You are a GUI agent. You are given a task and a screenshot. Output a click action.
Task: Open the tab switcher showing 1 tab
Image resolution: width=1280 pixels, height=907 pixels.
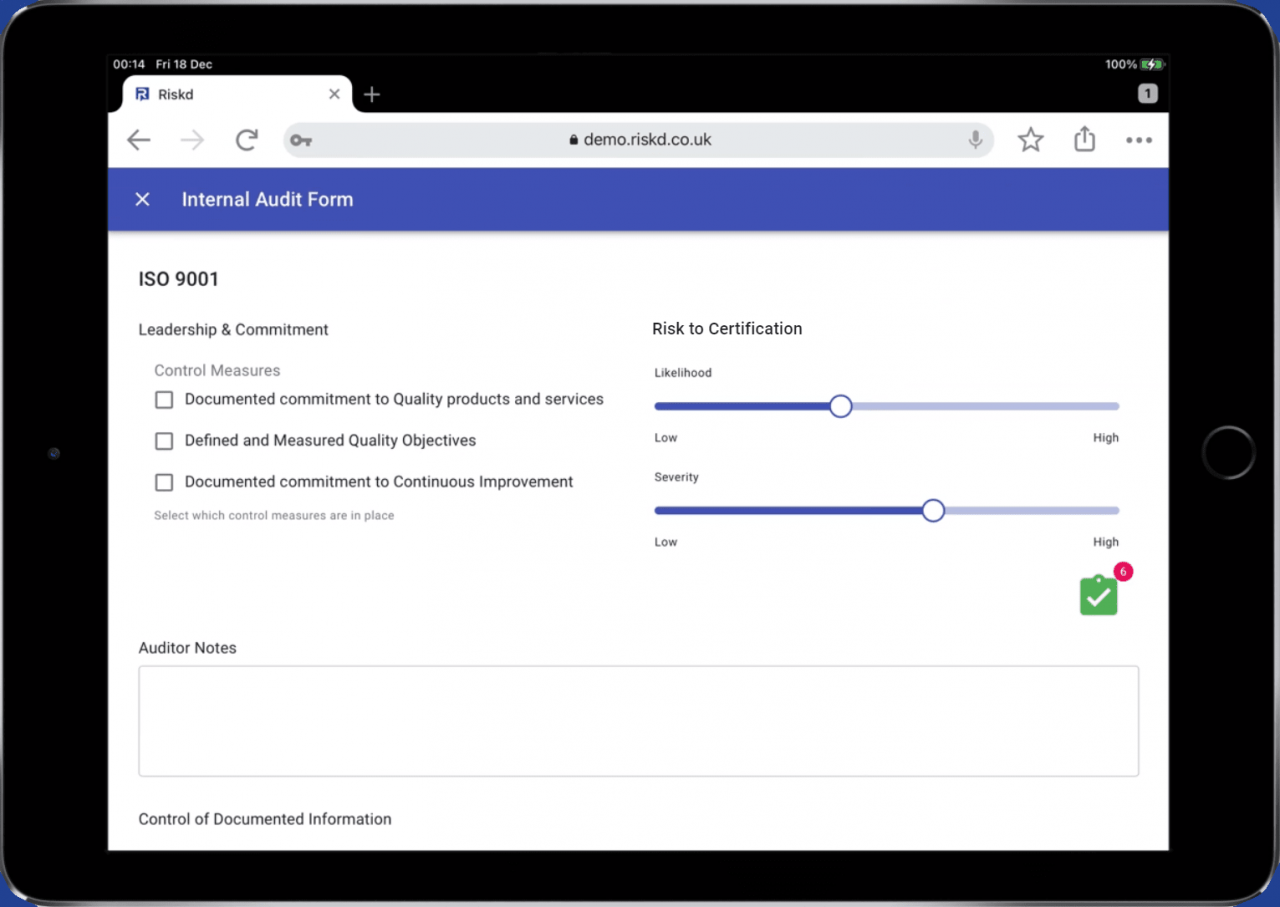click(1147, 93)
